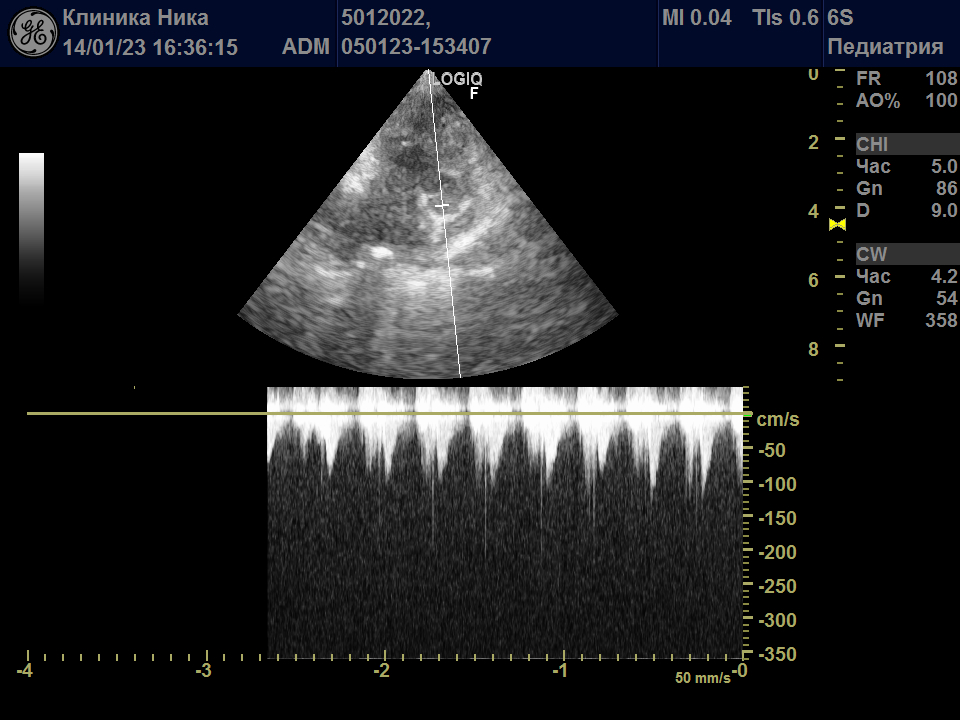This screenshot has width=960, height=720.
Task: Click exam number '050123-153407'
Action: point(416,47)
